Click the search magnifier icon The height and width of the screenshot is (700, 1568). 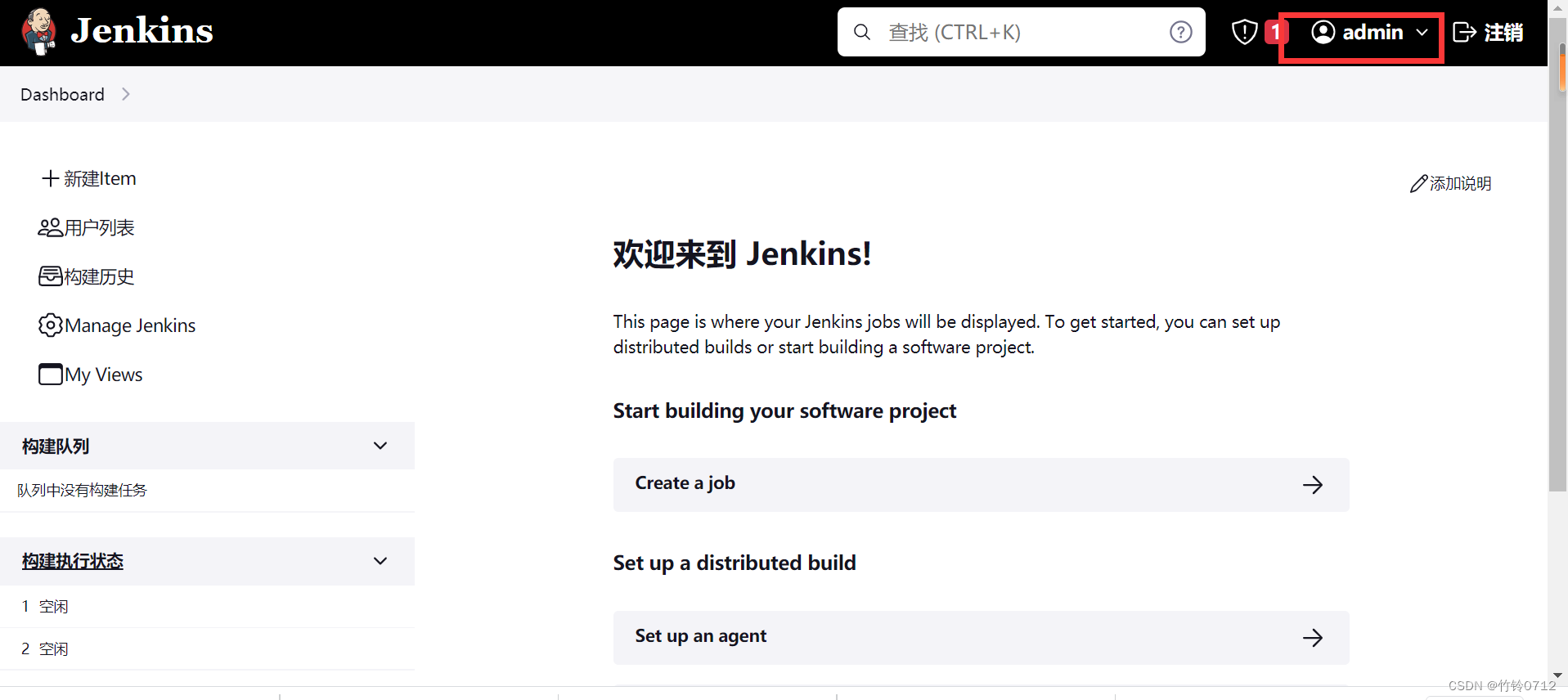862,32
